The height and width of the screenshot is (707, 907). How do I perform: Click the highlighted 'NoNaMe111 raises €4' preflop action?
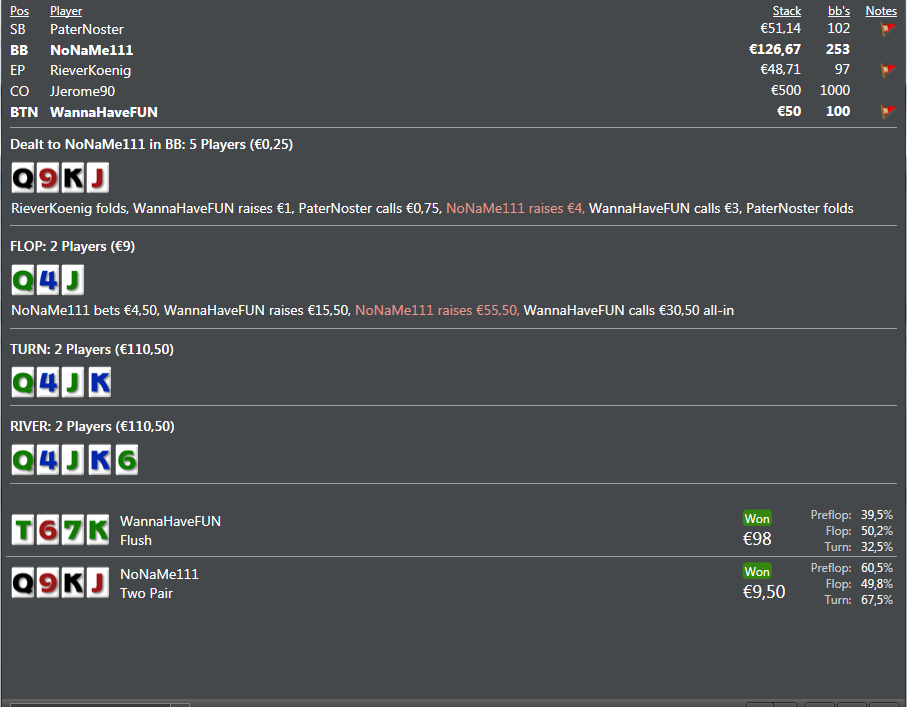tap(515, 209)
